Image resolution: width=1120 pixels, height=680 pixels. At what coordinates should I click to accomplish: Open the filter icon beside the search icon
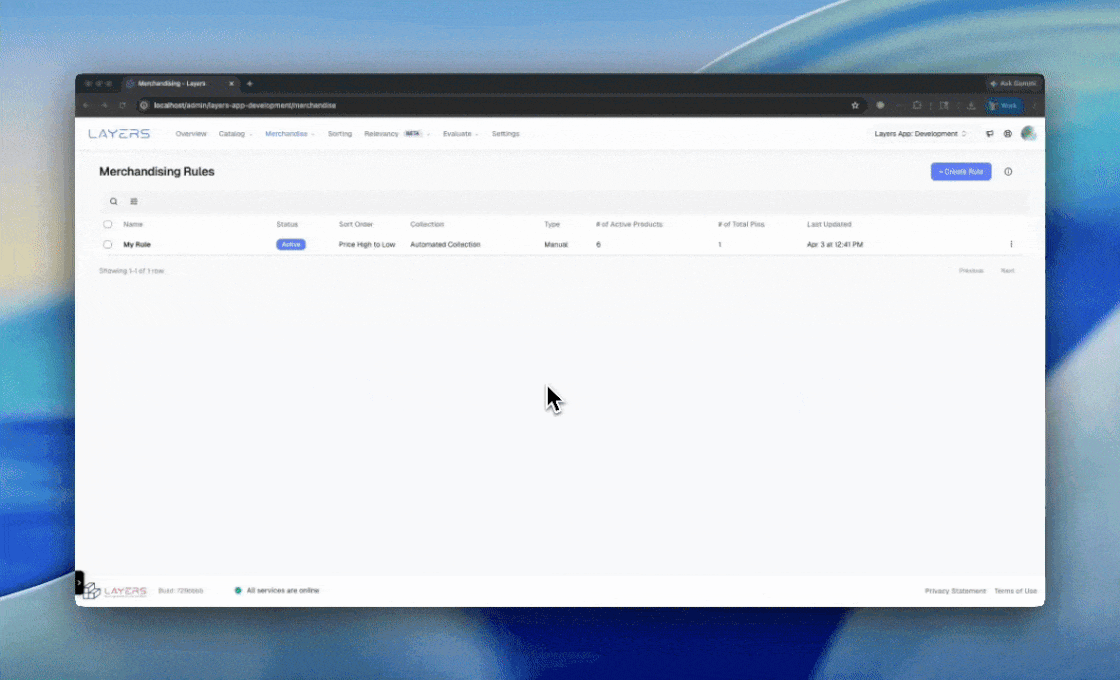(x=134, y=201)
